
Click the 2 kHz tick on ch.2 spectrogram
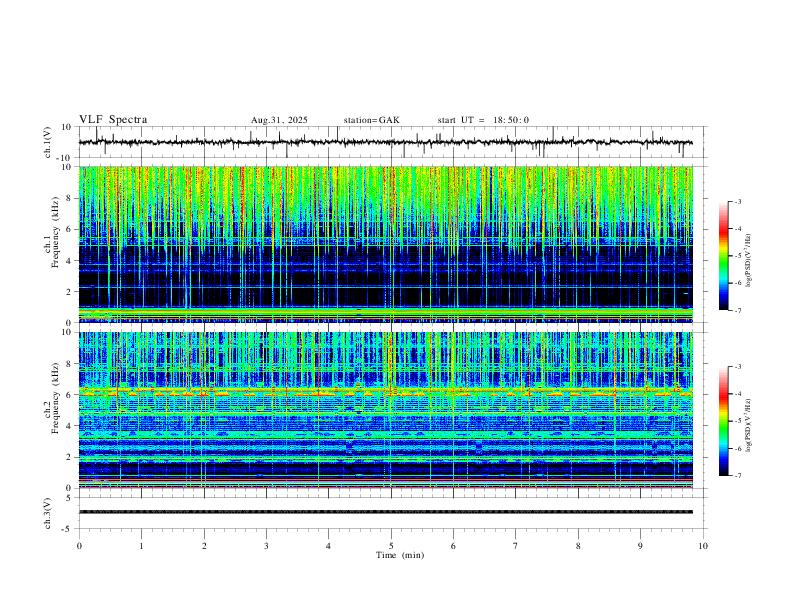point(71,457)
